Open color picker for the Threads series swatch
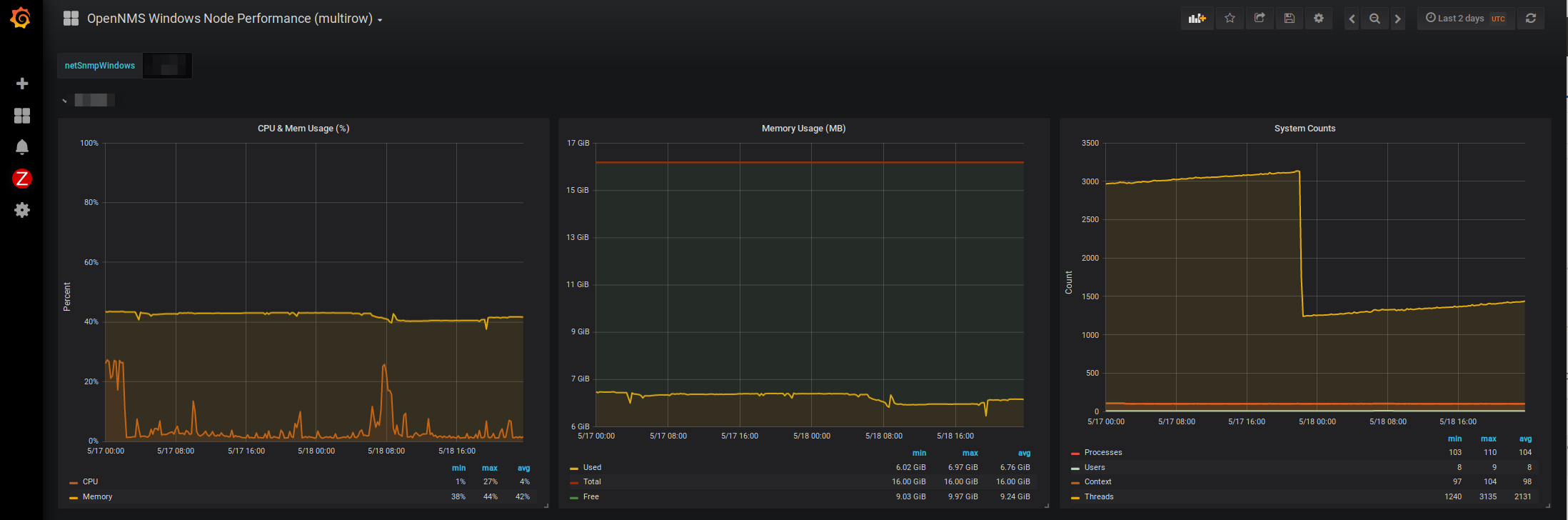 (1075, 498)
